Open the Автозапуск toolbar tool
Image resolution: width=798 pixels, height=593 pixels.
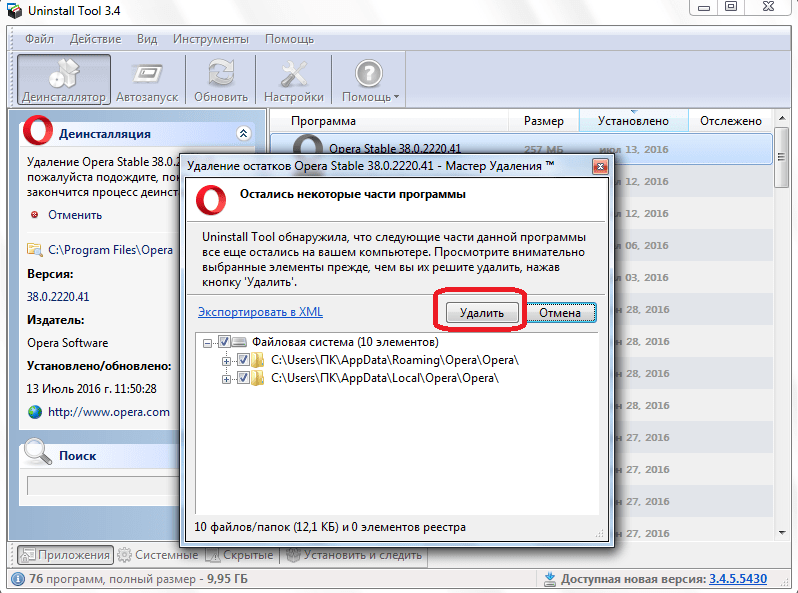pyautogui.click(x=147, y=80)
